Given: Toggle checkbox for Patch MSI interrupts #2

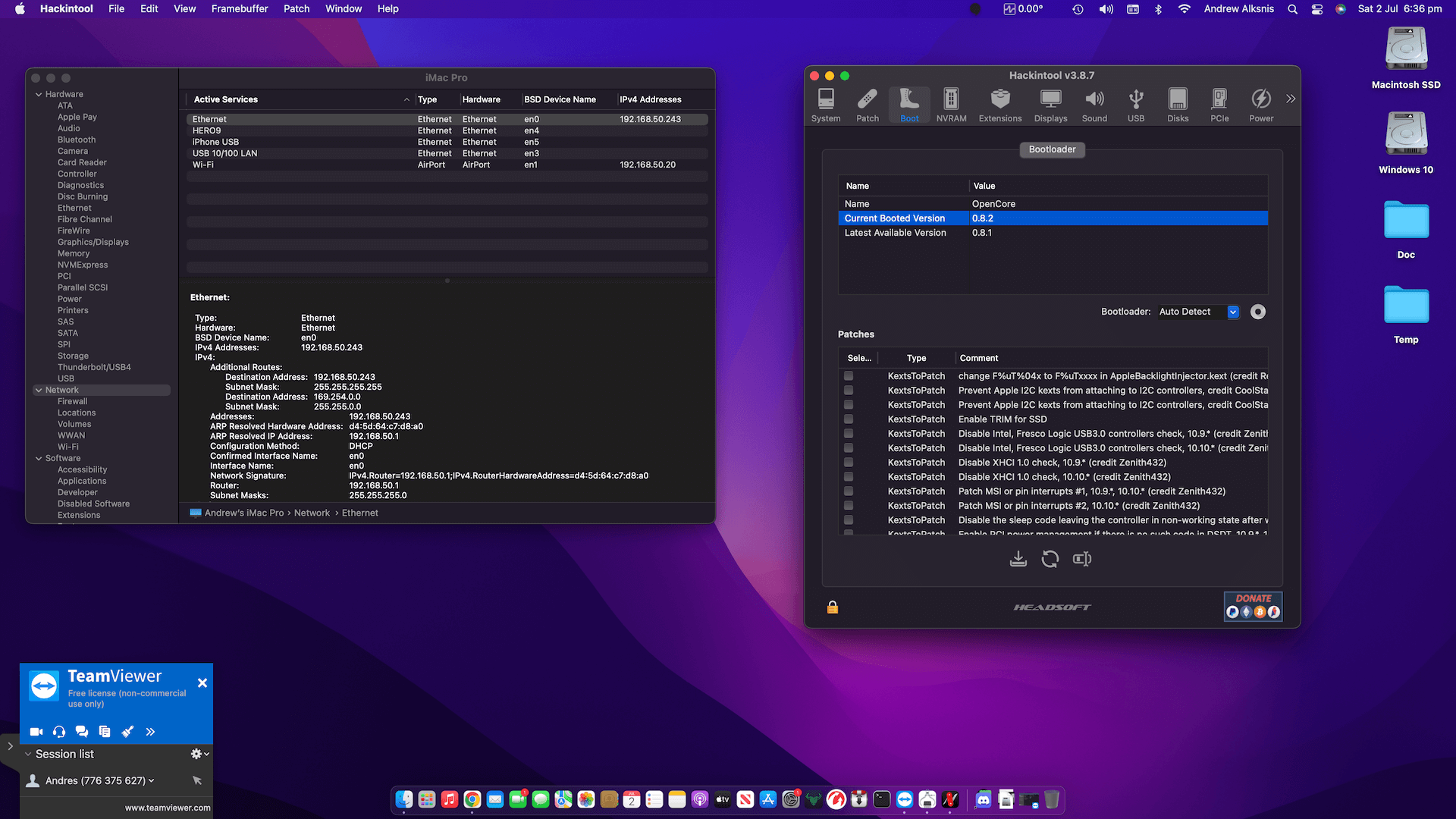Looking at the screenshot, I should click(x=849, y=506).
